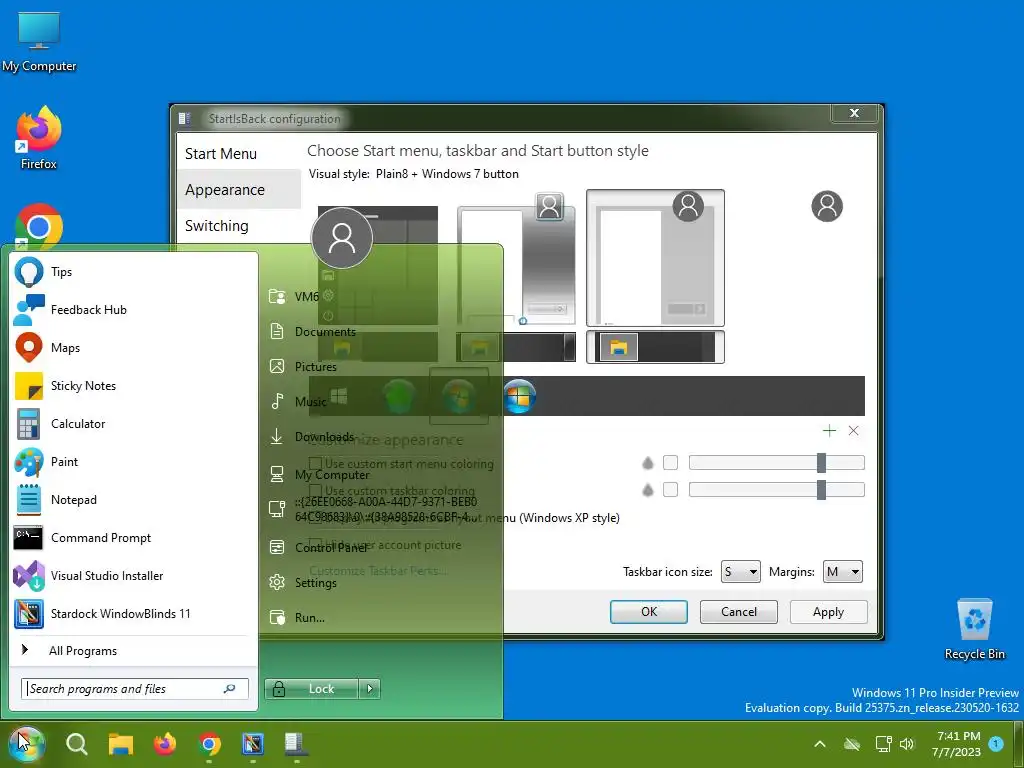
Task: Click user account picture in start menu
Action: click(342, 238)
